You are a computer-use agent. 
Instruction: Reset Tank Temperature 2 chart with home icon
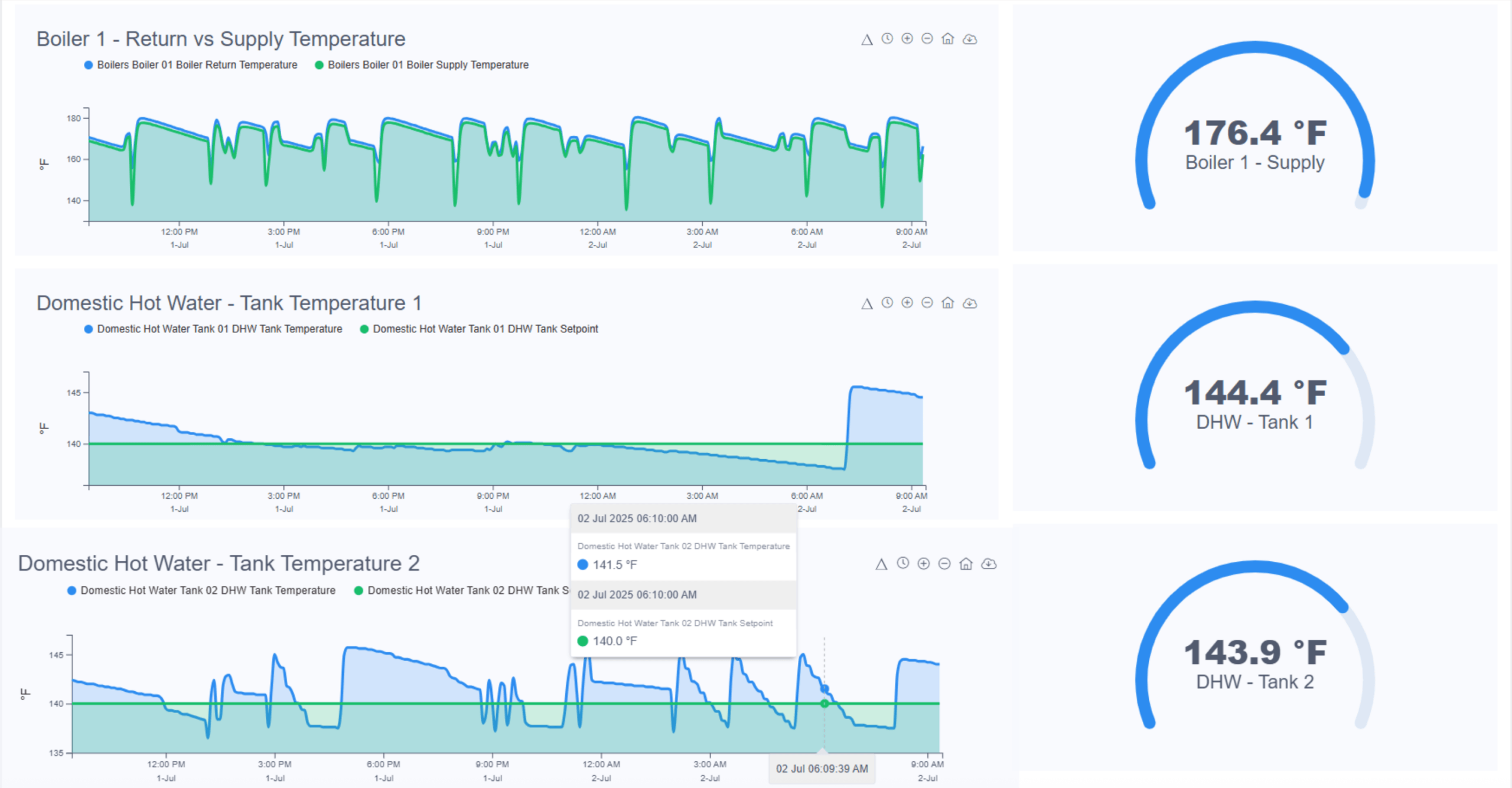pos(966,564)
